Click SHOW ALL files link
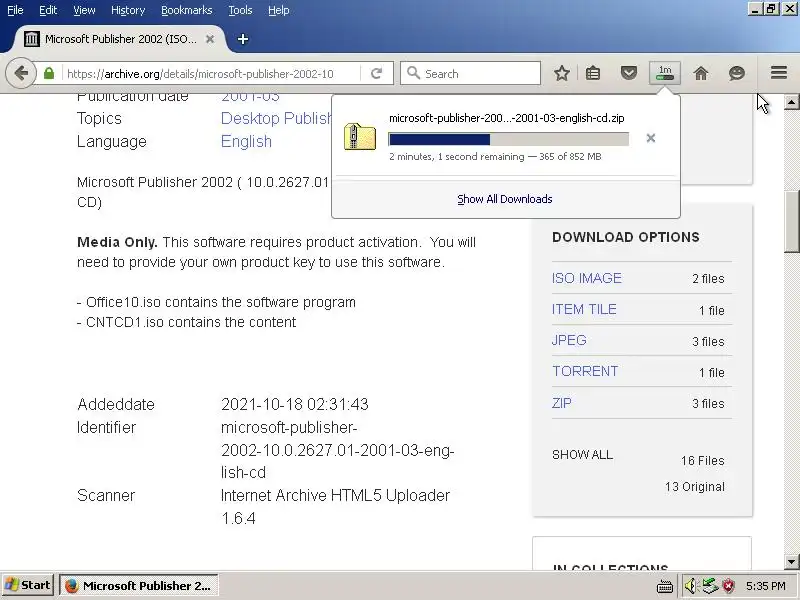 coord(582,455)
